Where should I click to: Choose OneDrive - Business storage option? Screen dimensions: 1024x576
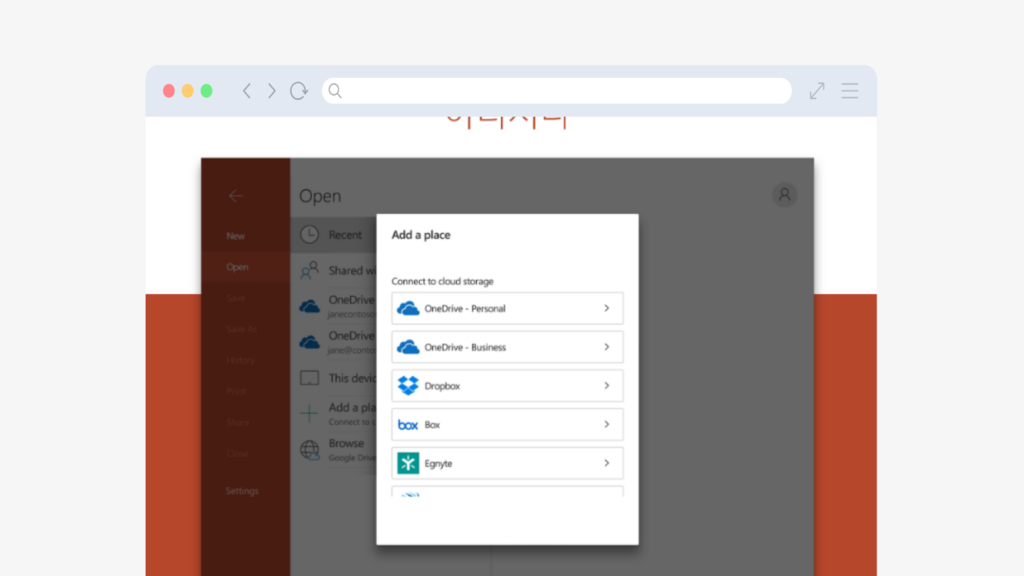pos(507,347)
